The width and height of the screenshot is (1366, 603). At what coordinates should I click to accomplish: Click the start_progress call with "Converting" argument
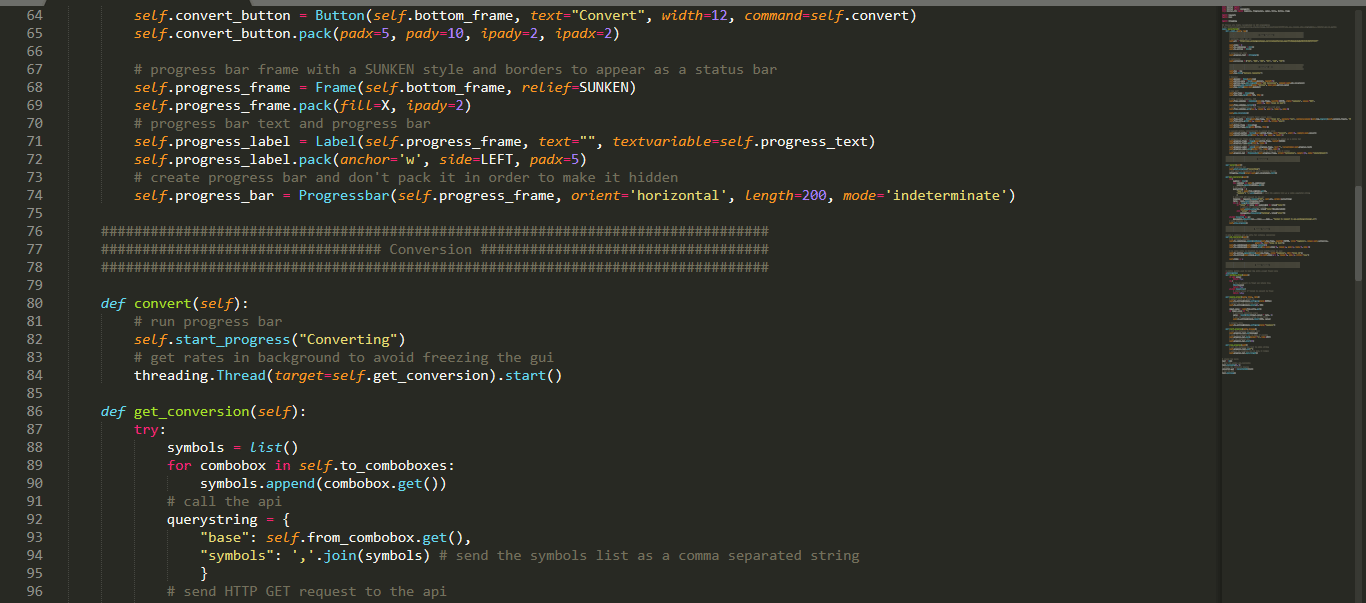[x=233, y=339]
